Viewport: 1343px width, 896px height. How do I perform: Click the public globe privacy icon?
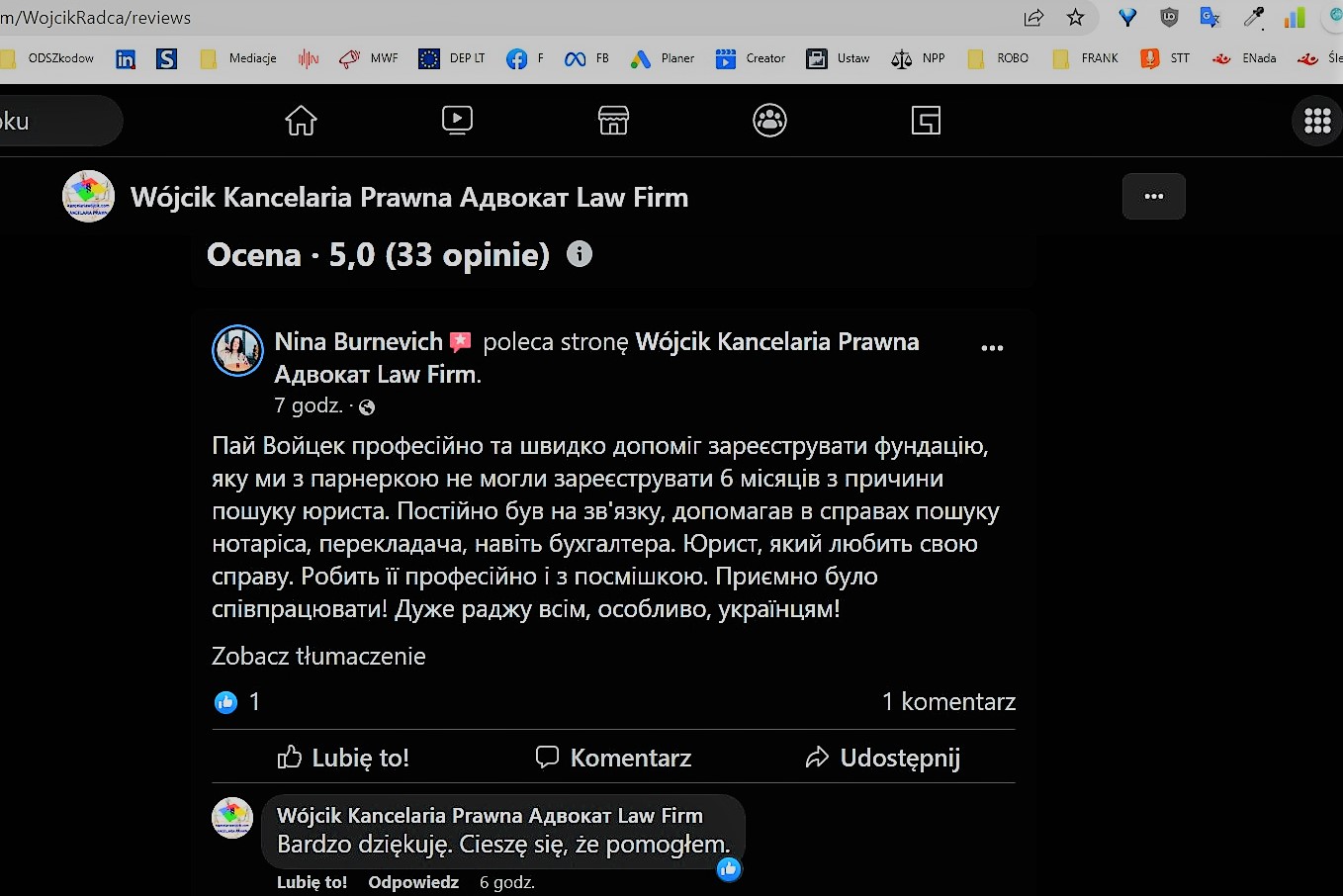click(x=367, y=407)
